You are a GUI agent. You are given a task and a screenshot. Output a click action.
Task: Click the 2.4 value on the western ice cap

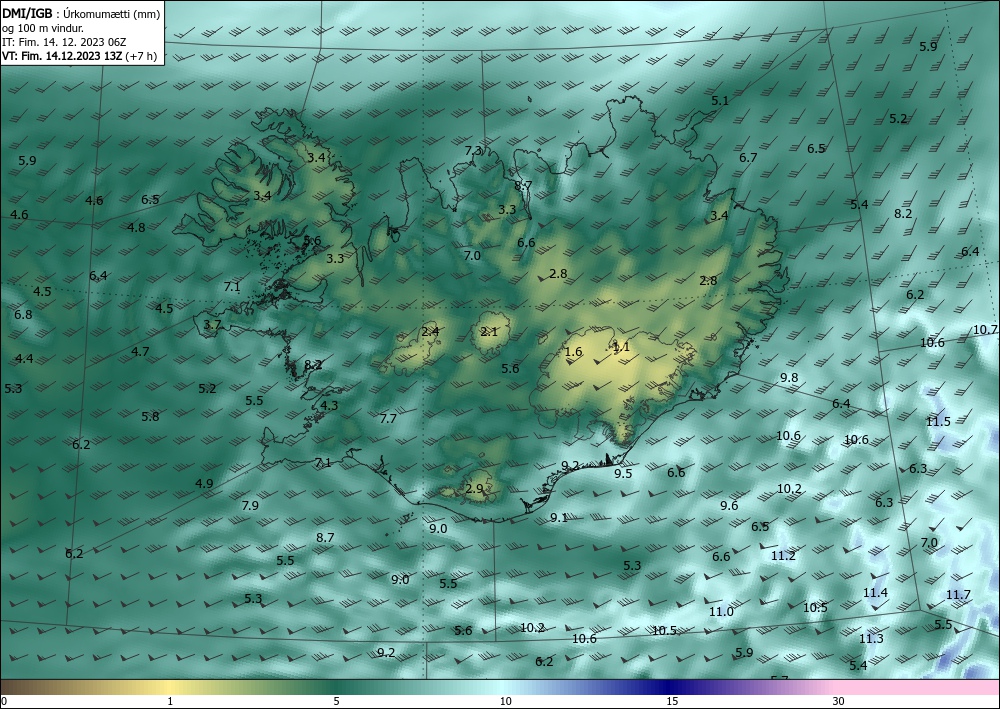[430, 331]
